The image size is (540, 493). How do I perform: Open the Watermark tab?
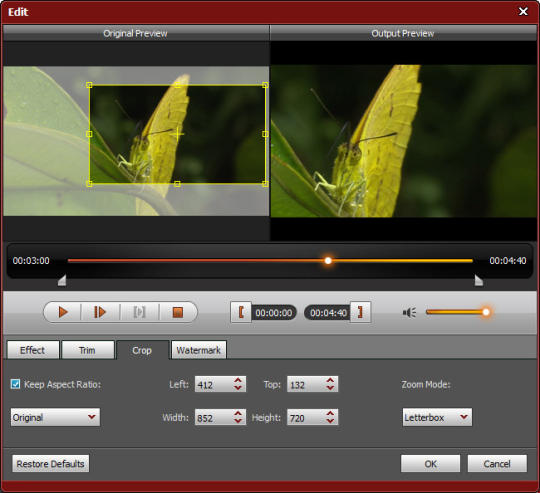tap(199, 350)
